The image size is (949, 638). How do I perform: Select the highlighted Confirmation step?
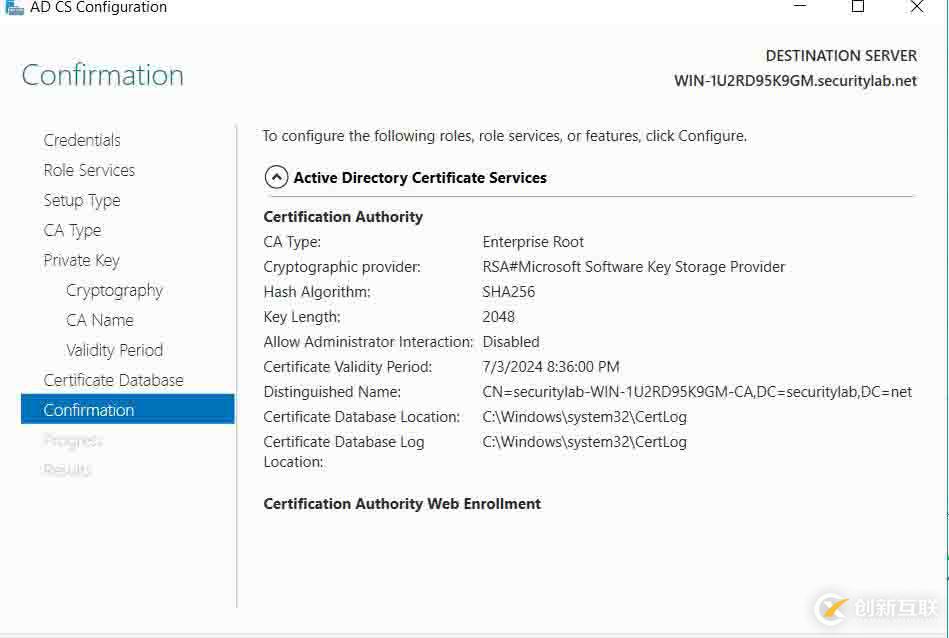(89, 410)
